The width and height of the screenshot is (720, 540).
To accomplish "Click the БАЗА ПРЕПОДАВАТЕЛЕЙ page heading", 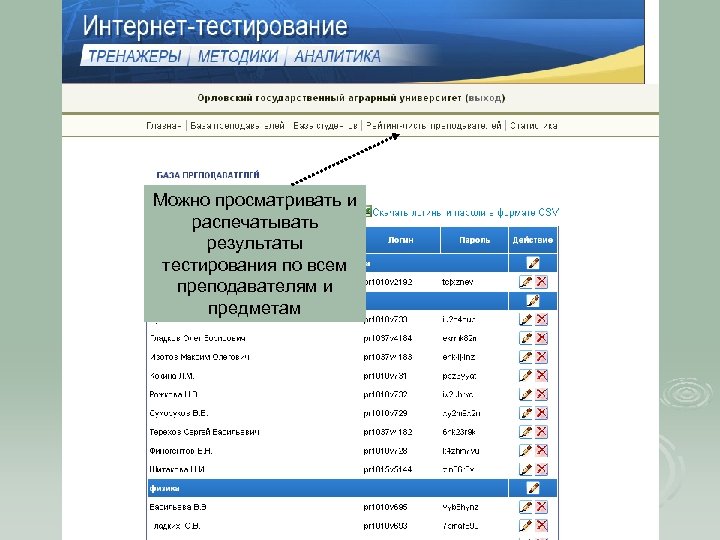I will coord(208,175).
